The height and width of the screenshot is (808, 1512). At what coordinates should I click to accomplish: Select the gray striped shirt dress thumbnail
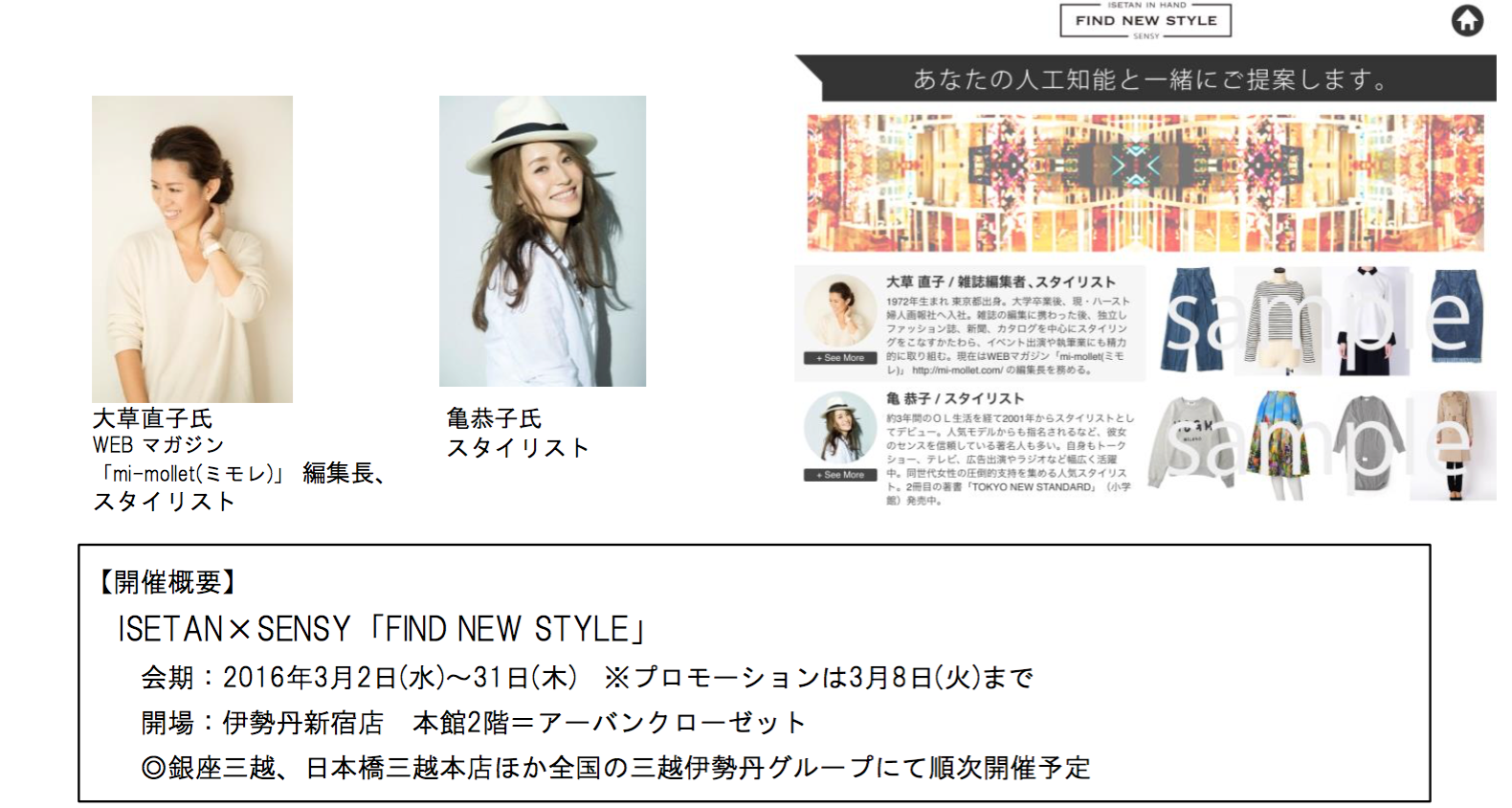[x=1369, y=442]
